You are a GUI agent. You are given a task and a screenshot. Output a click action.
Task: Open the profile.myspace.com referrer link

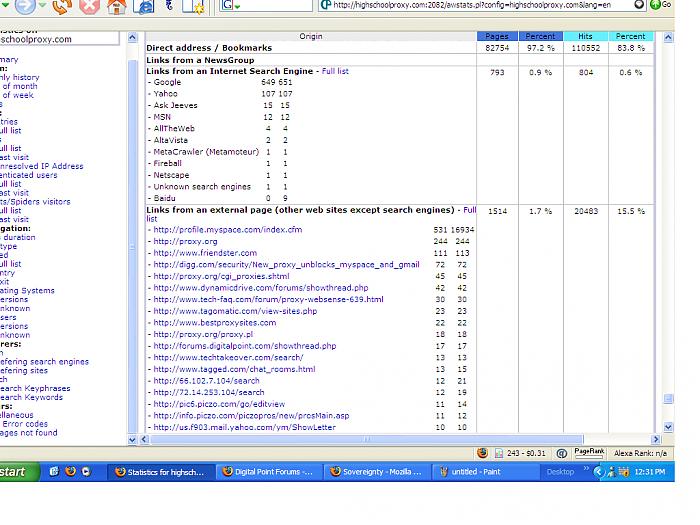(x=227, y=230)
